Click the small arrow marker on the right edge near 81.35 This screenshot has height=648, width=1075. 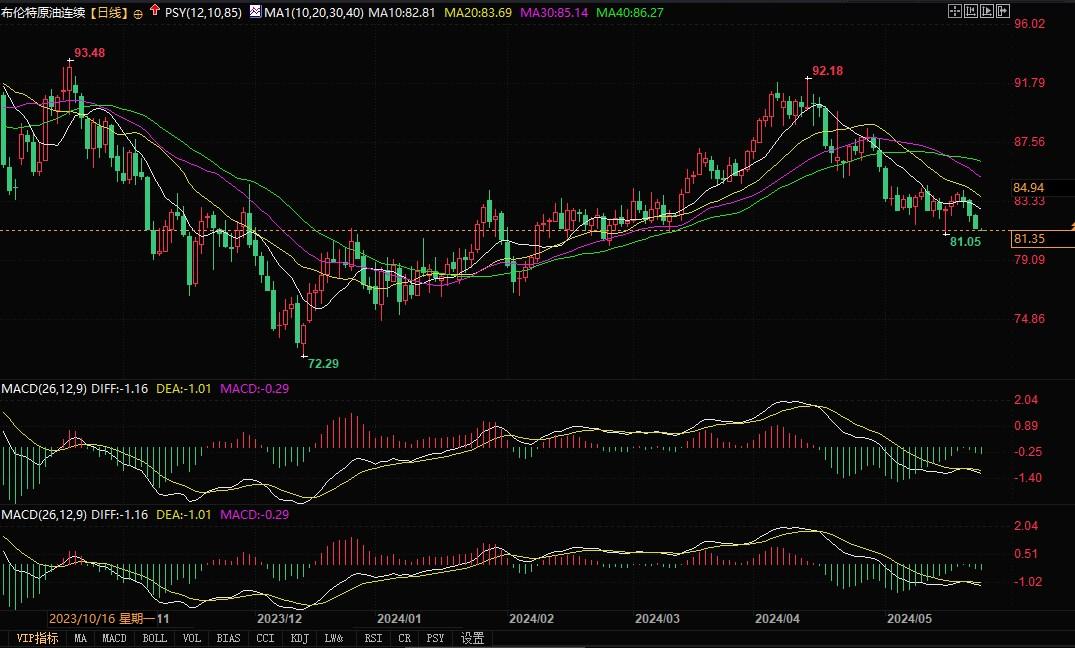[1072, 226]
